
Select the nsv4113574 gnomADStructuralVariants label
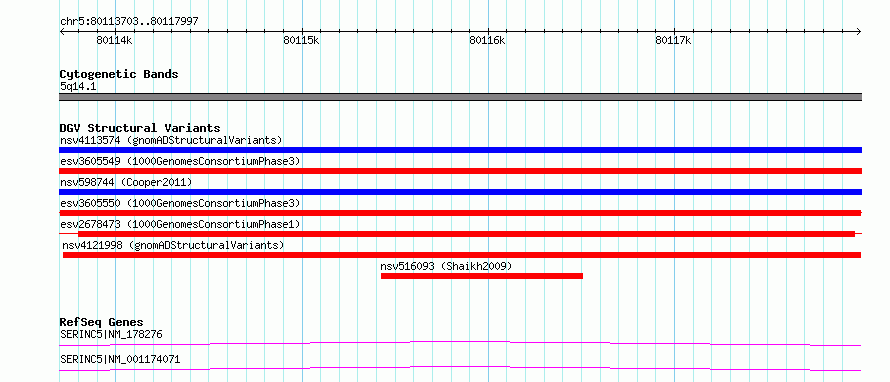tap(171, 140)
